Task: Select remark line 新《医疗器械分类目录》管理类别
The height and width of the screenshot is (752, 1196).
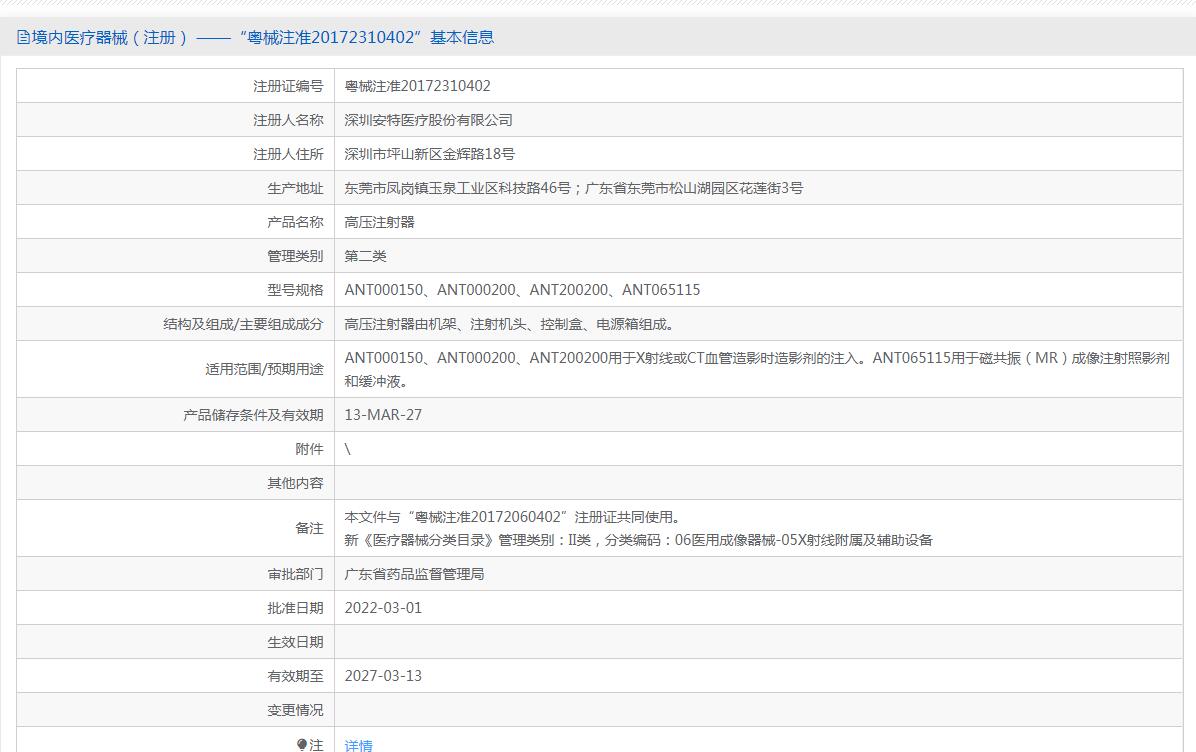Action: pyautogui.click(x=638, y=540)
